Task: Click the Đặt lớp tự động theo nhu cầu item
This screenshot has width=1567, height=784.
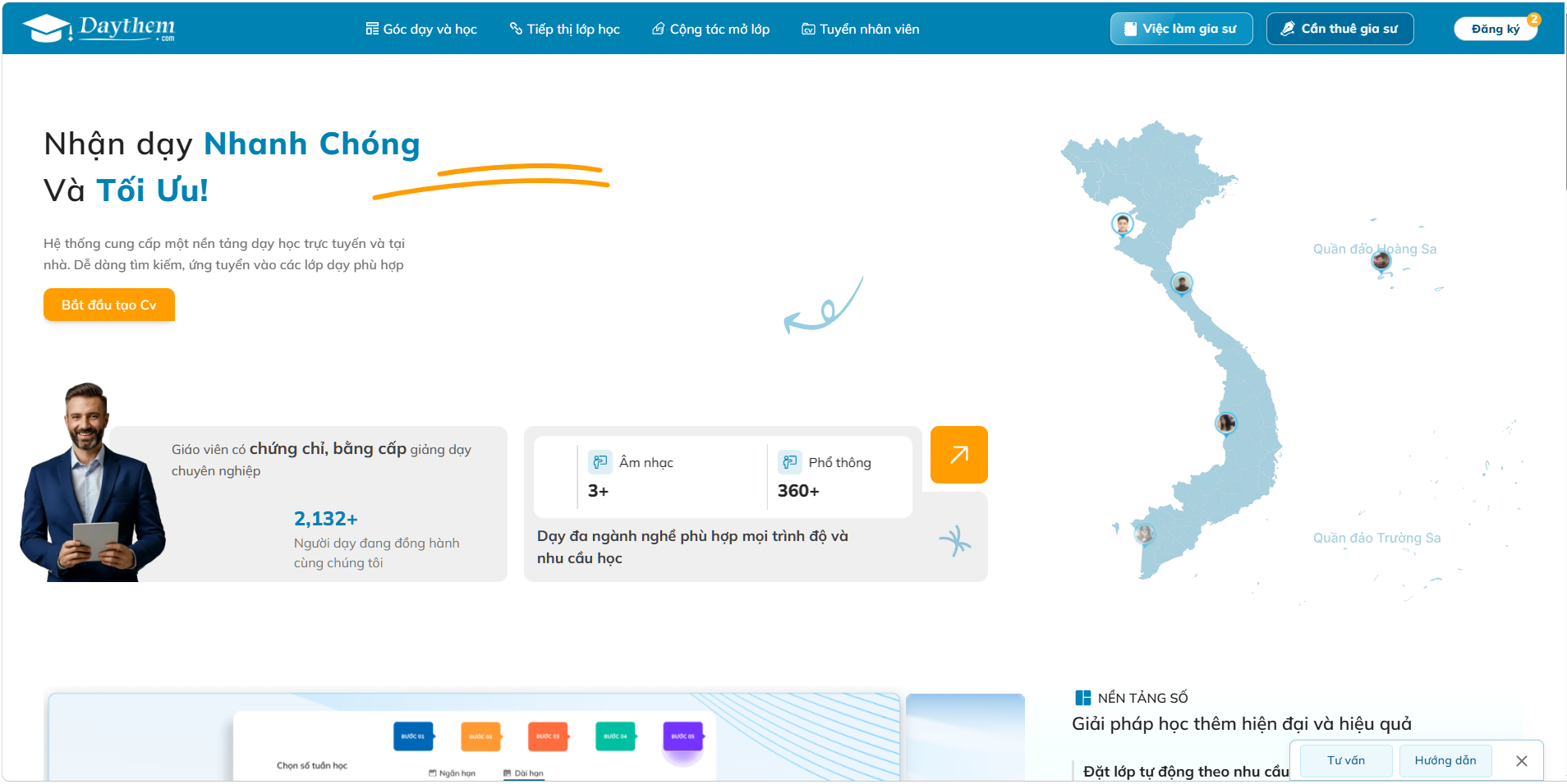Action: click(x=1186, y=772)
